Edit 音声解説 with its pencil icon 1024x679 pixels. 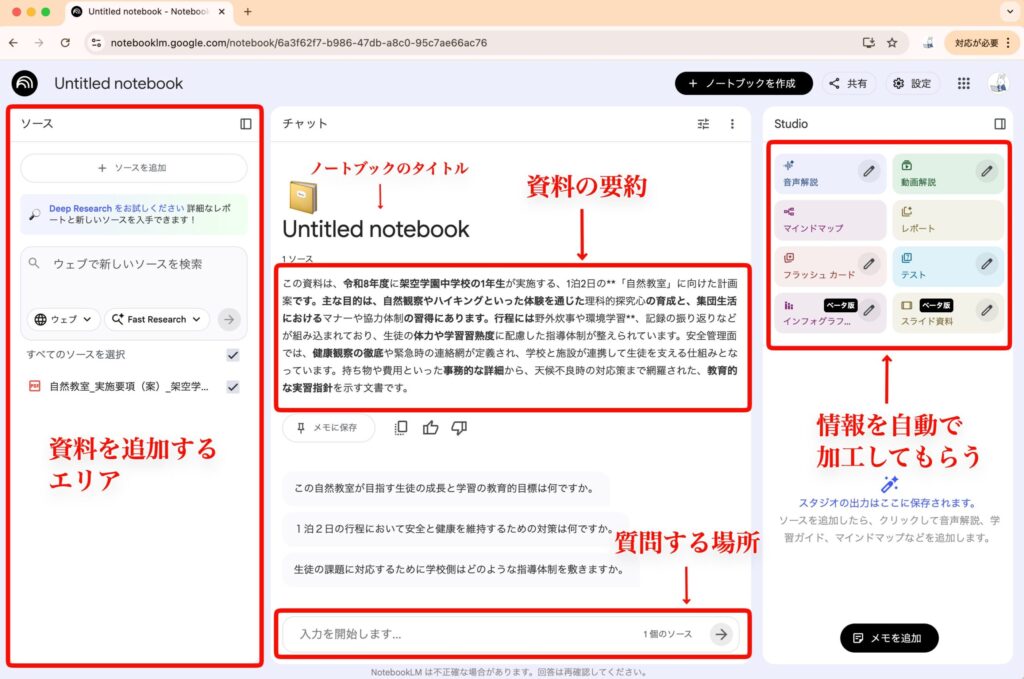(870, 171)
